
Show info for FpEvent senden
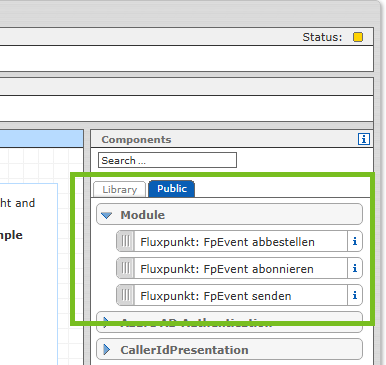click(355, 295)
